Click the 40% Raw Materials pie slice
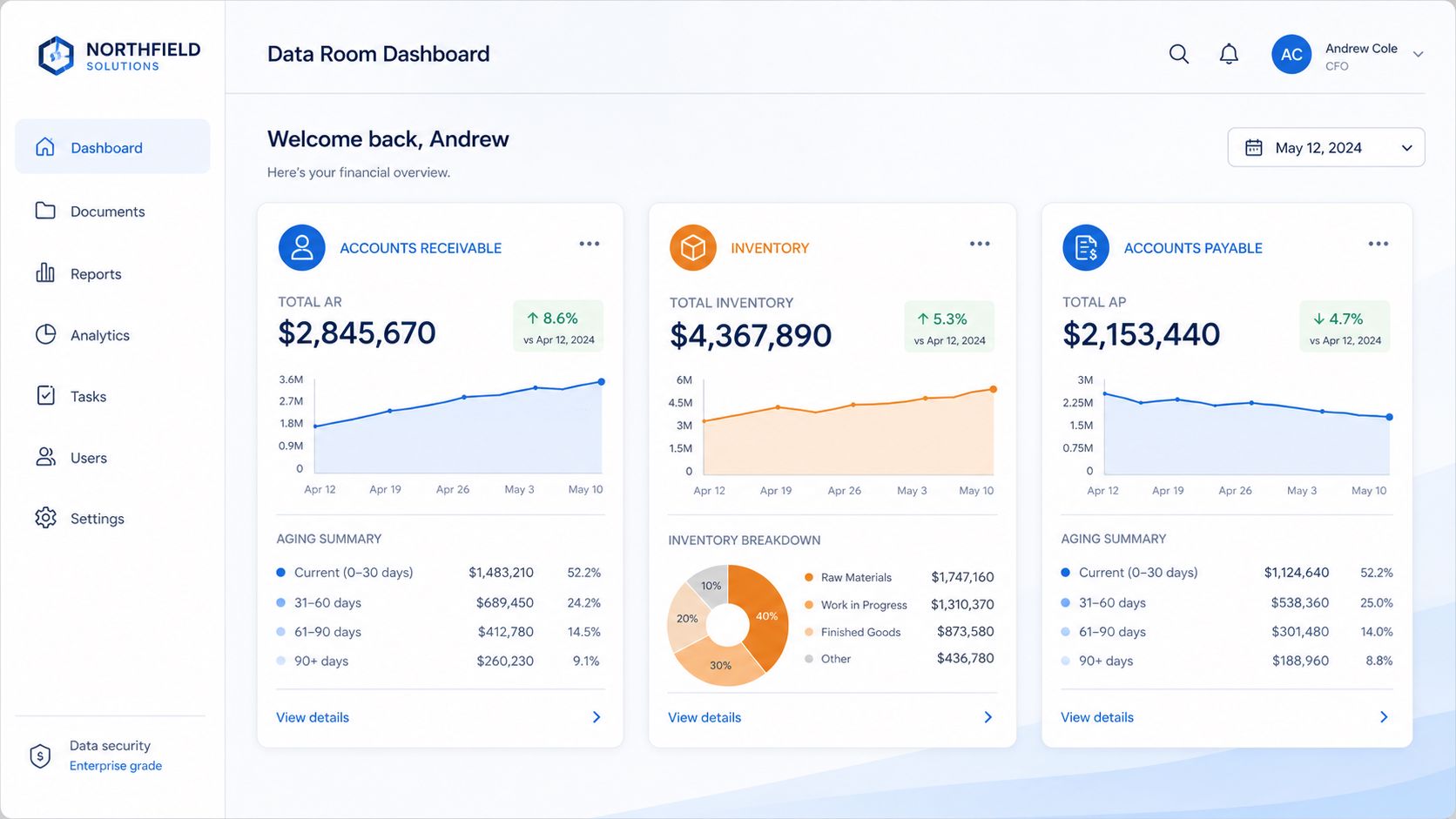This screenshot has height=819, width=1456. click(759, 614)
